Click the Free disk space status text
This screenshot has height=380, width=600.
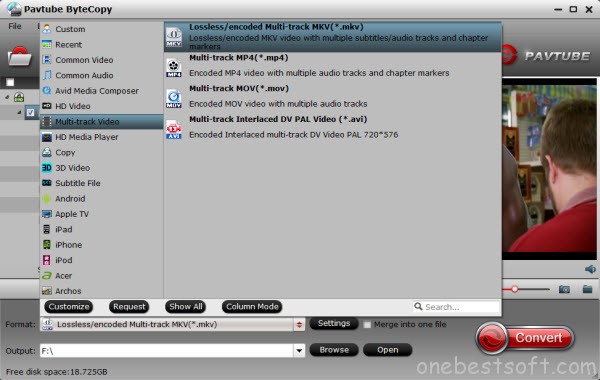57,372
